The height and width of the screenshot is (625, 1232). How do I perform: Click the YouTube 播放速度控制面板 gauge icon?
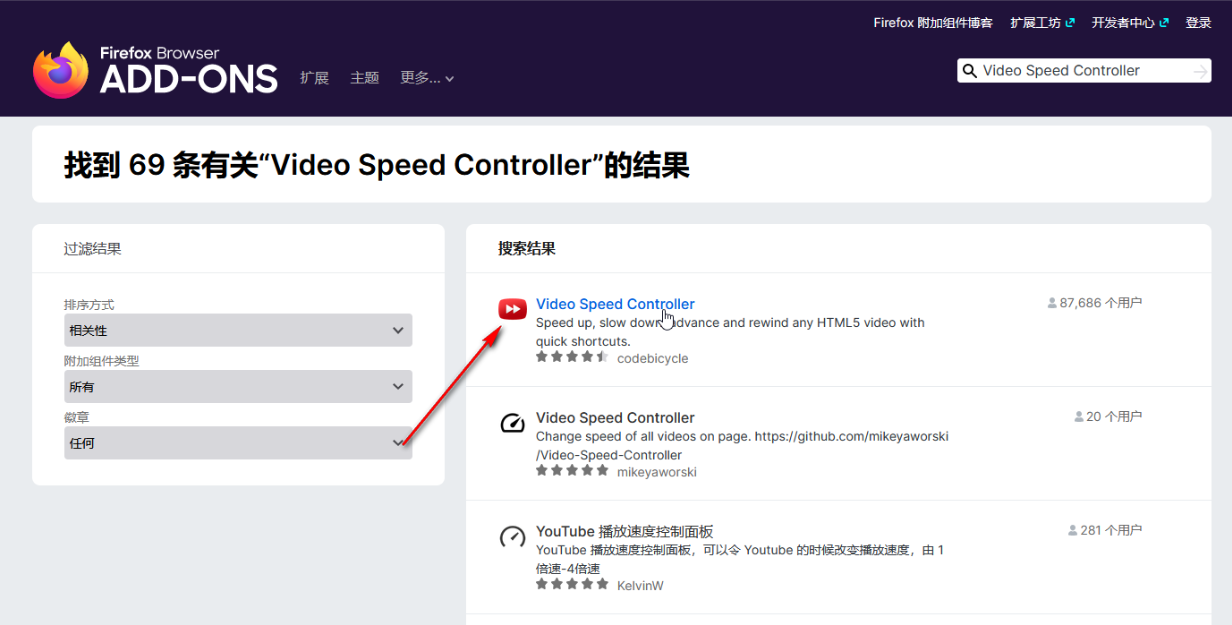pyautogui.click(x=512, y=537)
